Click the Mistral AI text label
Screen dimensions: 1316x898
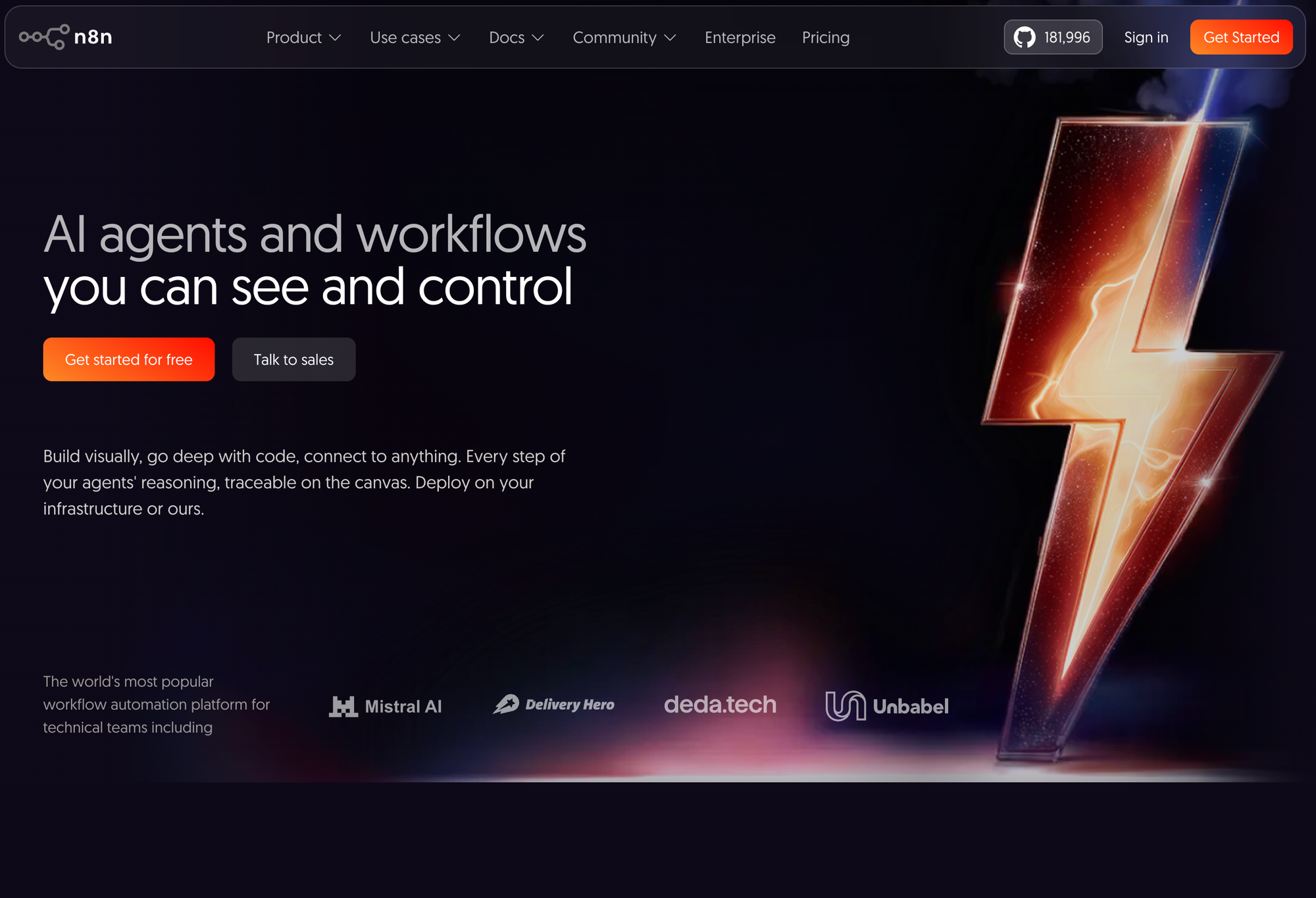(403, 707)
